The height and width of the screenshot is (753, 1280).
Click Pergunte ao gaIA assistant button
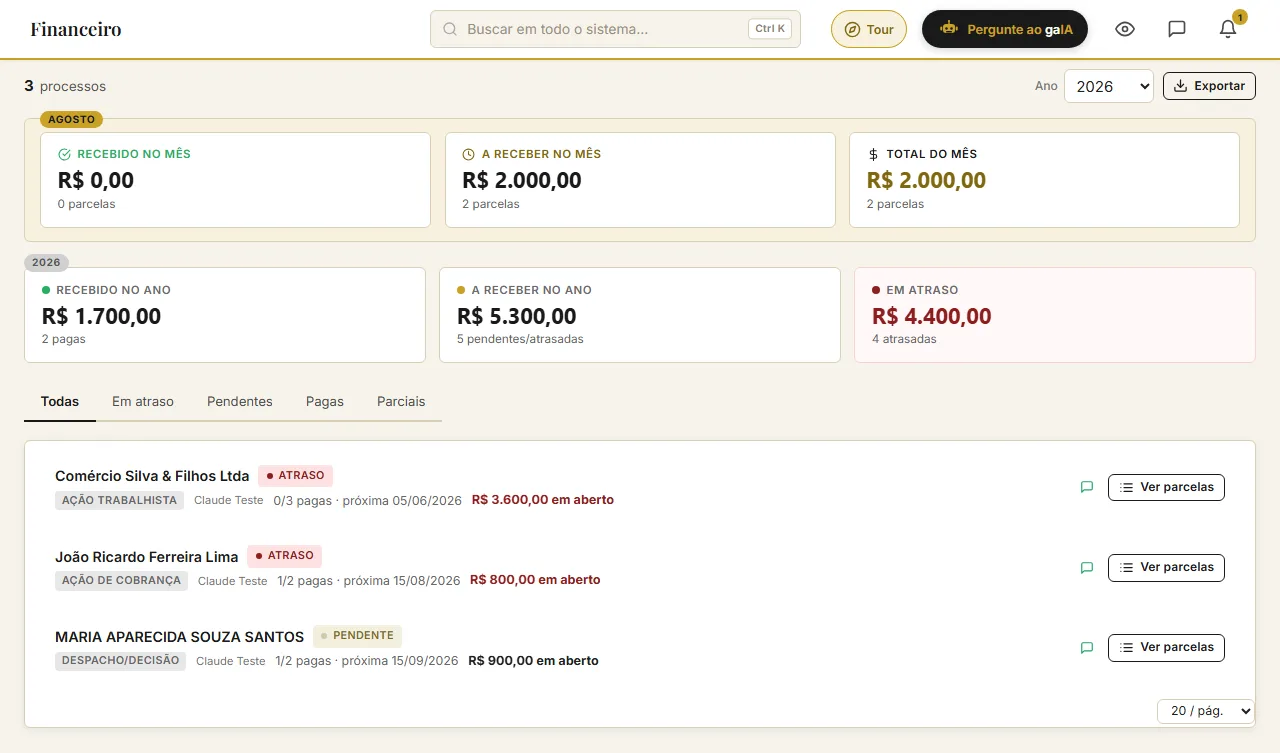click(1005, 29)
